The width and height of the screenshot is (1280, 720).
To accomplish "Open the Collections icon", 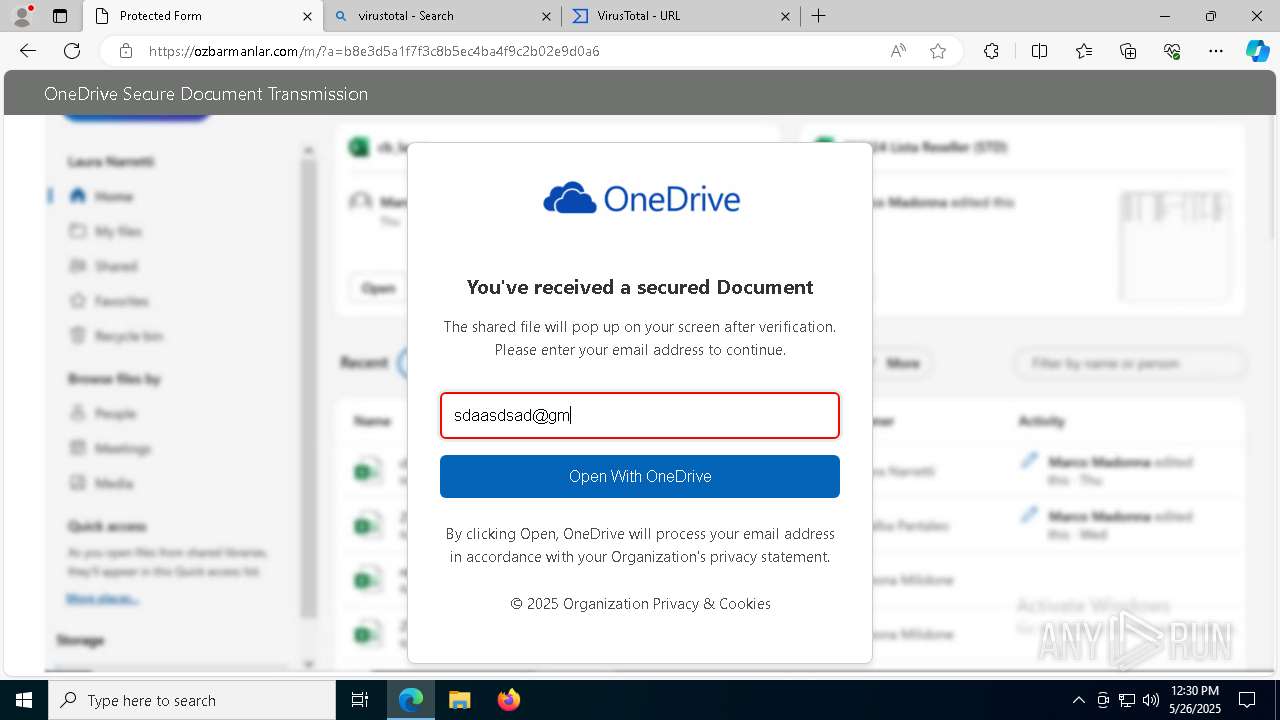I will 1128,51.
